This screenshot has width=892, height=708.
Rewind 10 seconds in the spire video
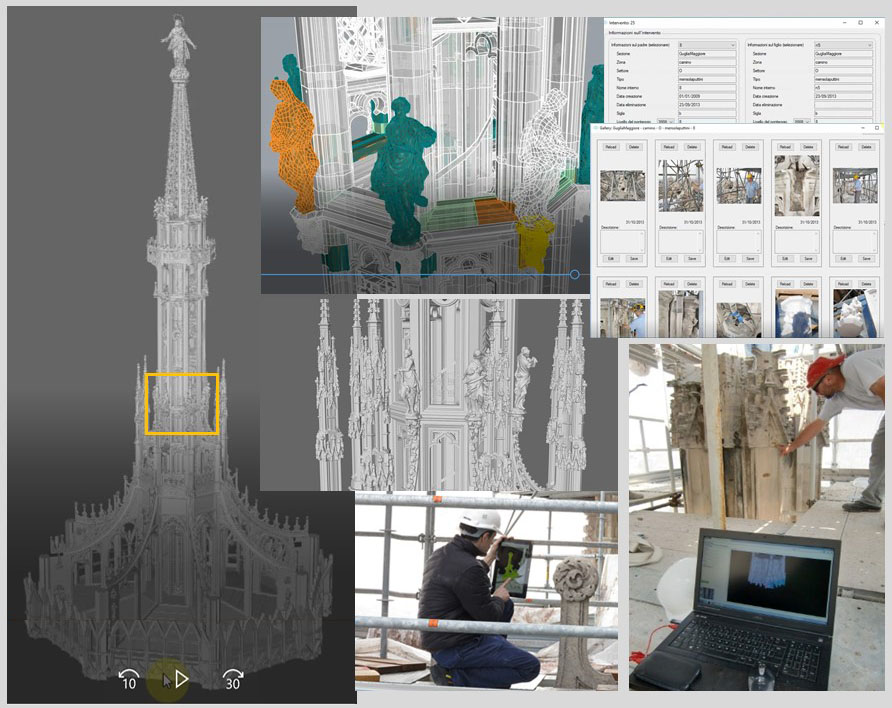[x=129, y=680]
